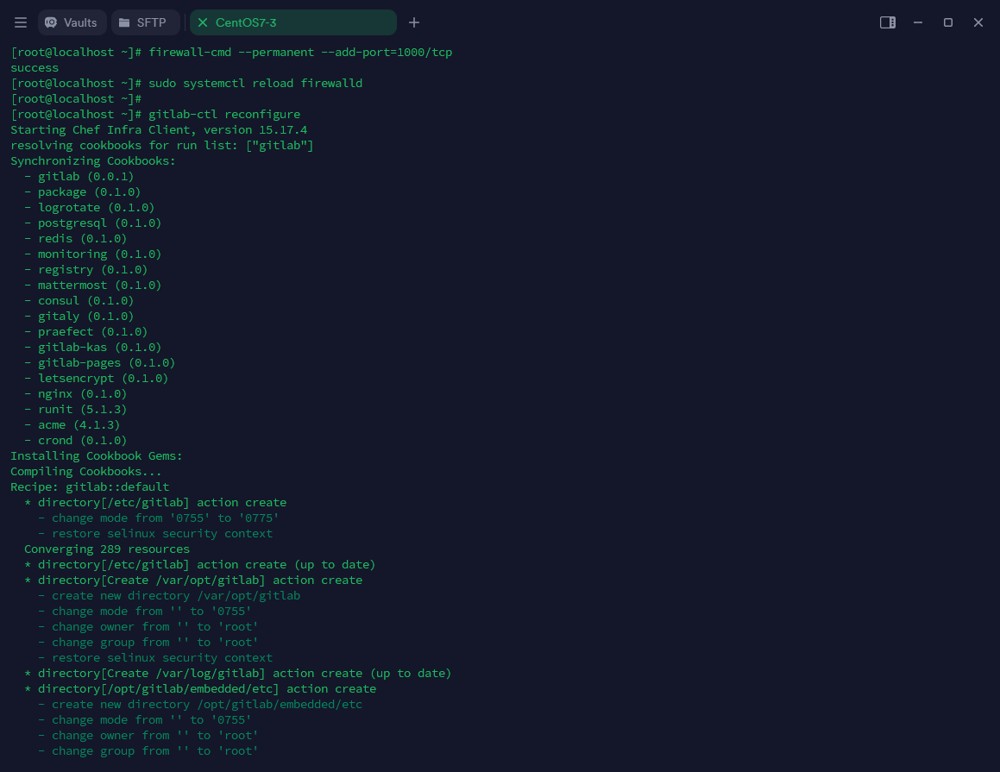This screenshot has width=1000, height=772.
Task: Click 'directory[/opt/gitlab/embedded/etc] action create' line
Action: pyautogui.click(x=207, y=688)
